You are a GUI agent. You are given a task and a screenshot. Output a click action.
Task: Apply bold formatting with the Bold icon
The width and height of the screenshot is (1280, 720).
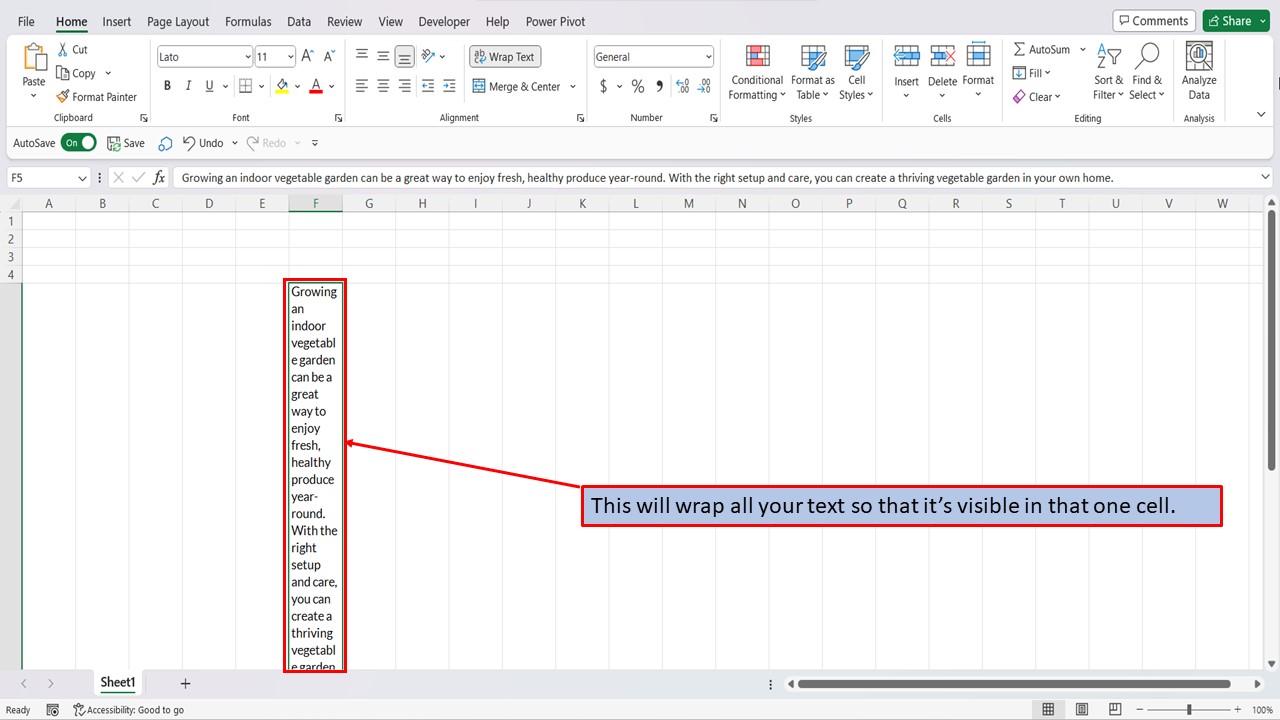tap(167, 85)
